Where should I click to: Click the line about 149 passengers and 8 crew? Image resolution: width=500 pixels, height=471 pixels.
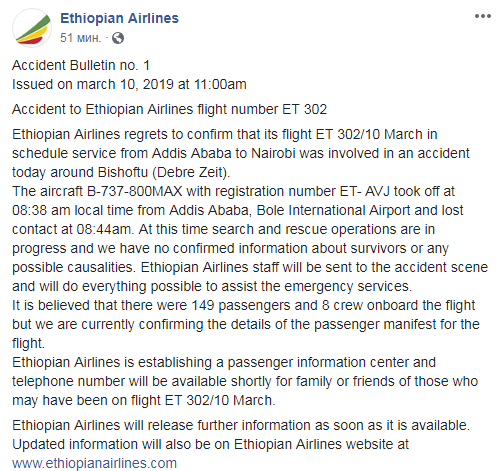coord(243,305)
